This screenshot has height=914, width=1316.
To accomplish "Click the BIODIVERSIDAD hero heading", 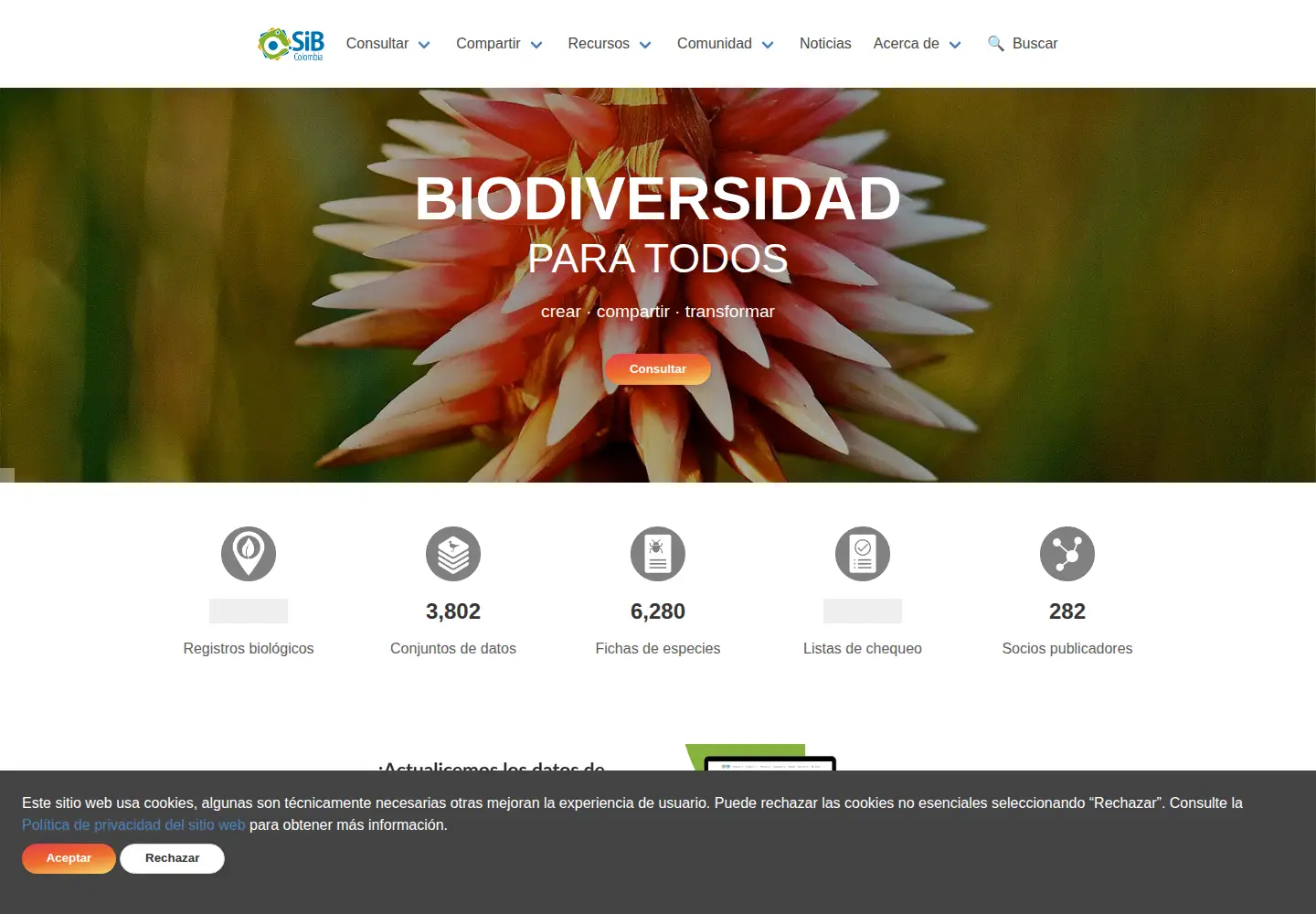I will coord(658,198).
